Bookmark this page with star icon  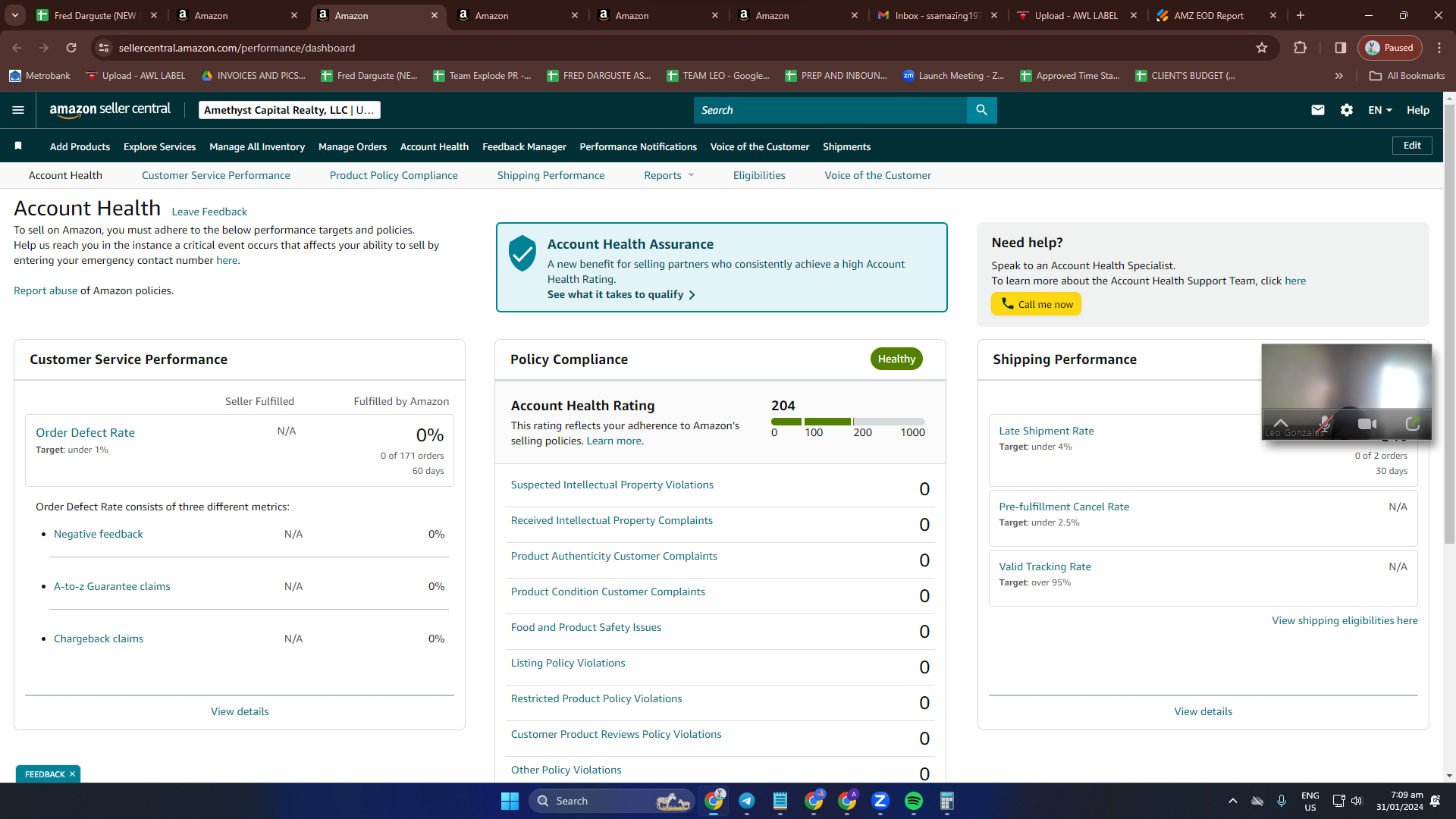point(1262,48)
